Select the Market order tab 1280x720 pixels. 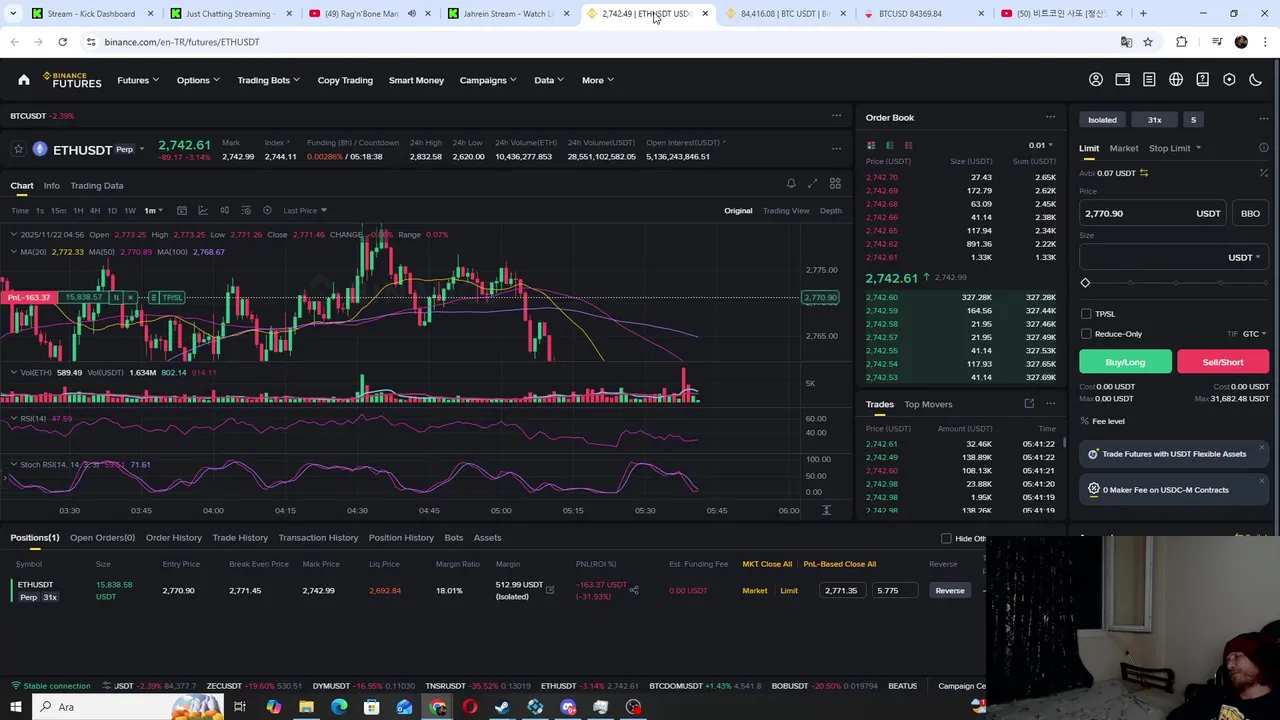point(1123,148)
